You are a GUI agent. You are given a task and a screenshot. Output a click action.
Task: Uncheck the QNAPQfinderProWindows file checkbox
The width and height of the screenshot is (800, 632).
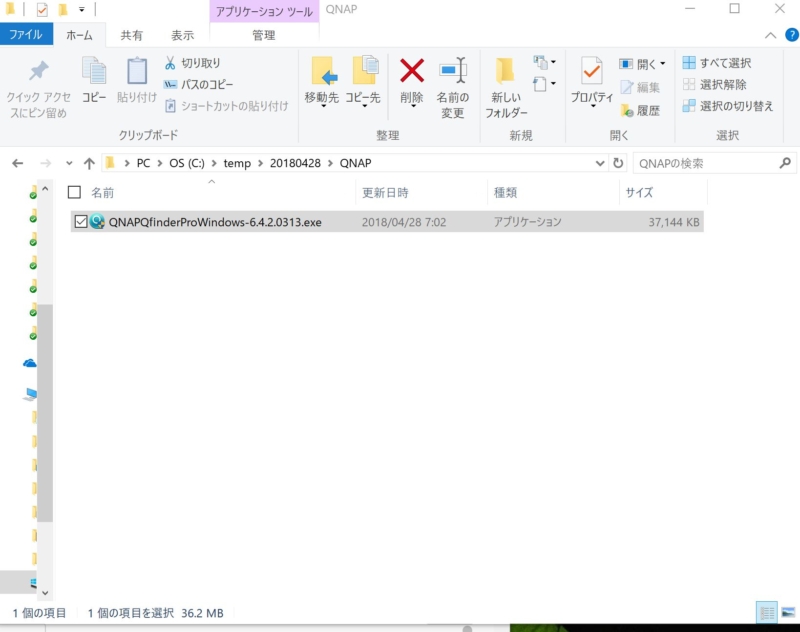pyautogui.click(x=81, y=221)
